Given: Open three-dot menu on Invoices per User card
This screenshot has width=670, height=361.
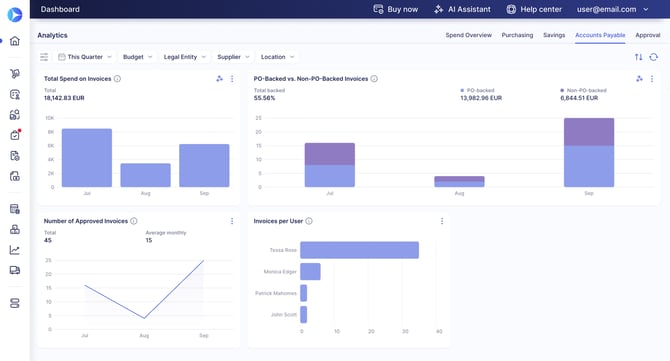Looking at the screenshot, I should click(x=442, y=221).
